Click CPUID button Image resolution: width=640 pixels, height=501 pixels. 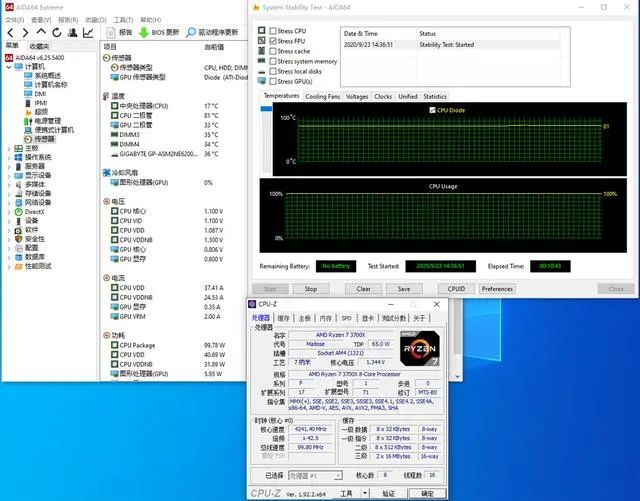456,289
